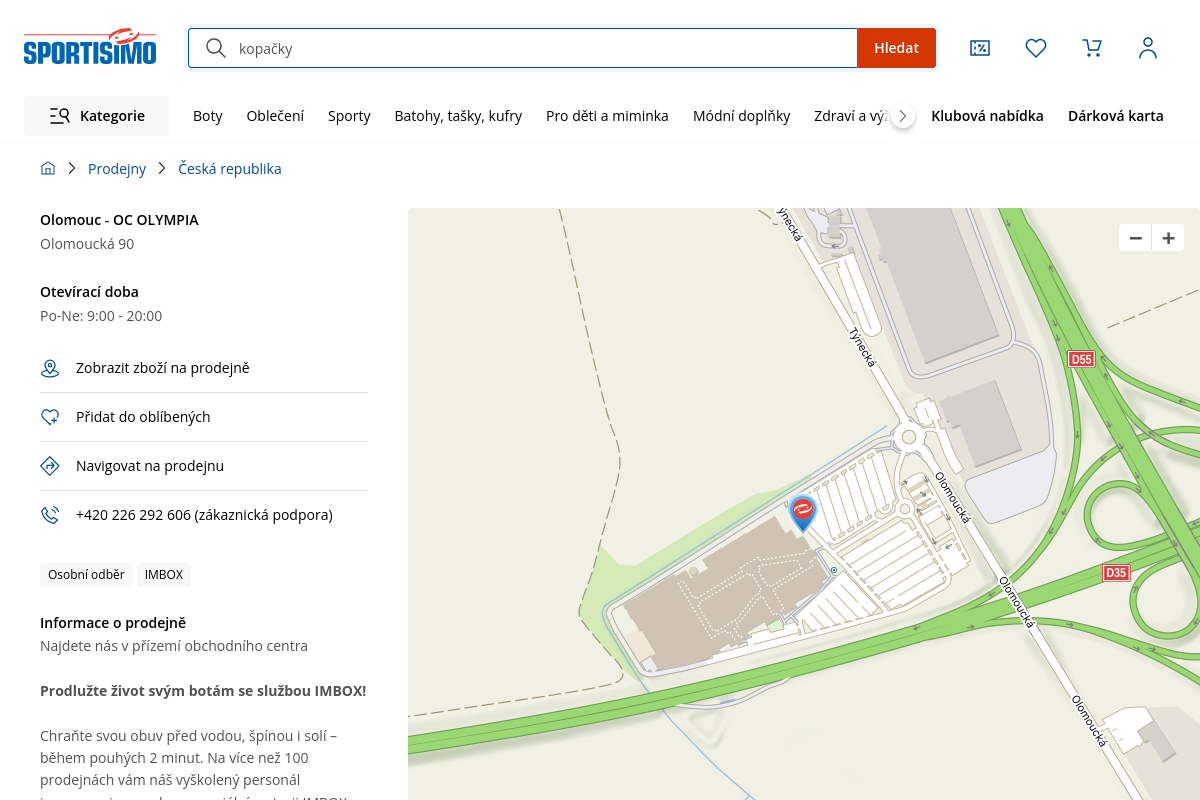Zoom out the map with minus button
Image resolution: width=1200 pixels, height=800 pixels.
(x=1135, y=238)
